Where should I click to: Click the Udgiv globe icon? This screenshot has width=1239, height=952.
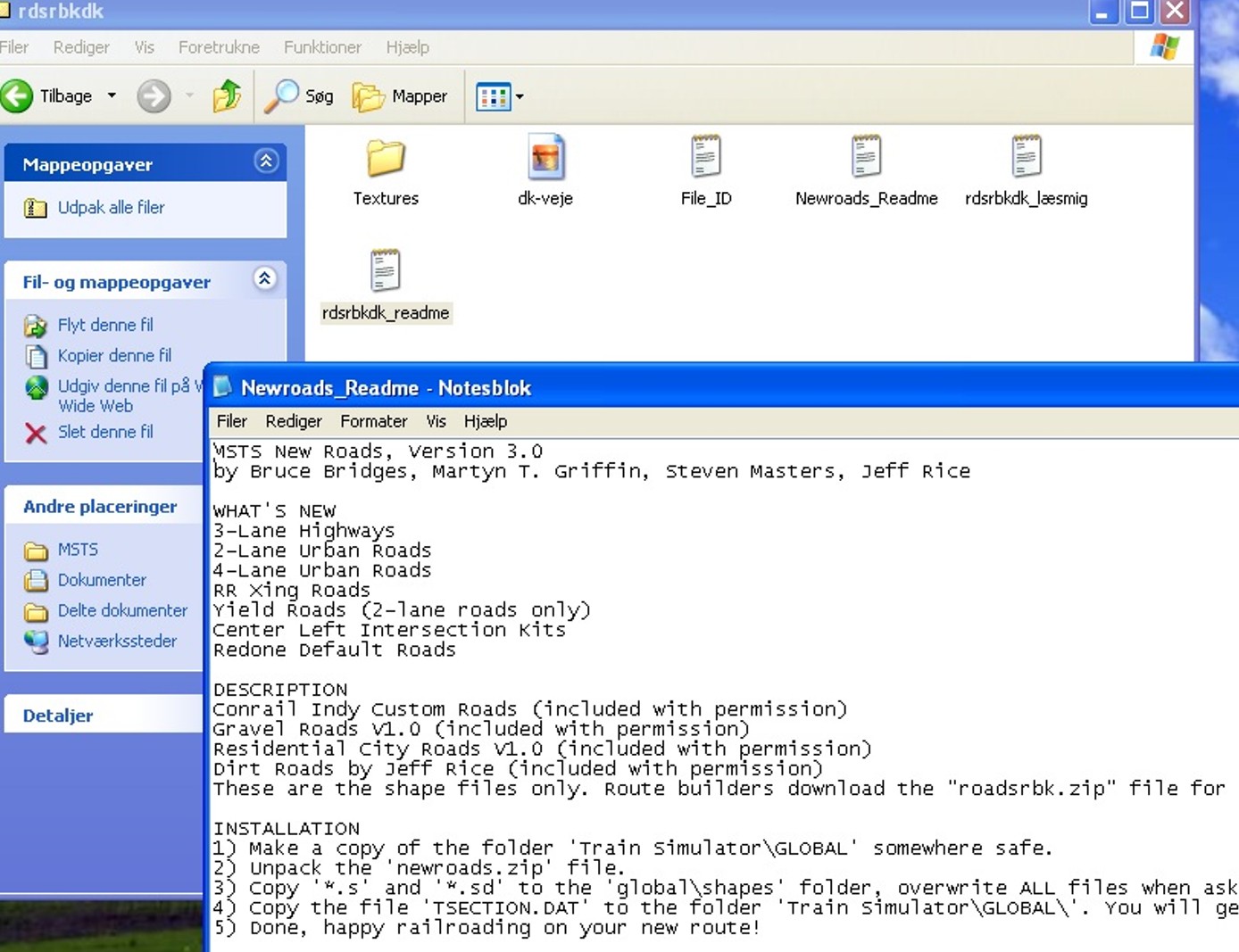click(37, 387)
